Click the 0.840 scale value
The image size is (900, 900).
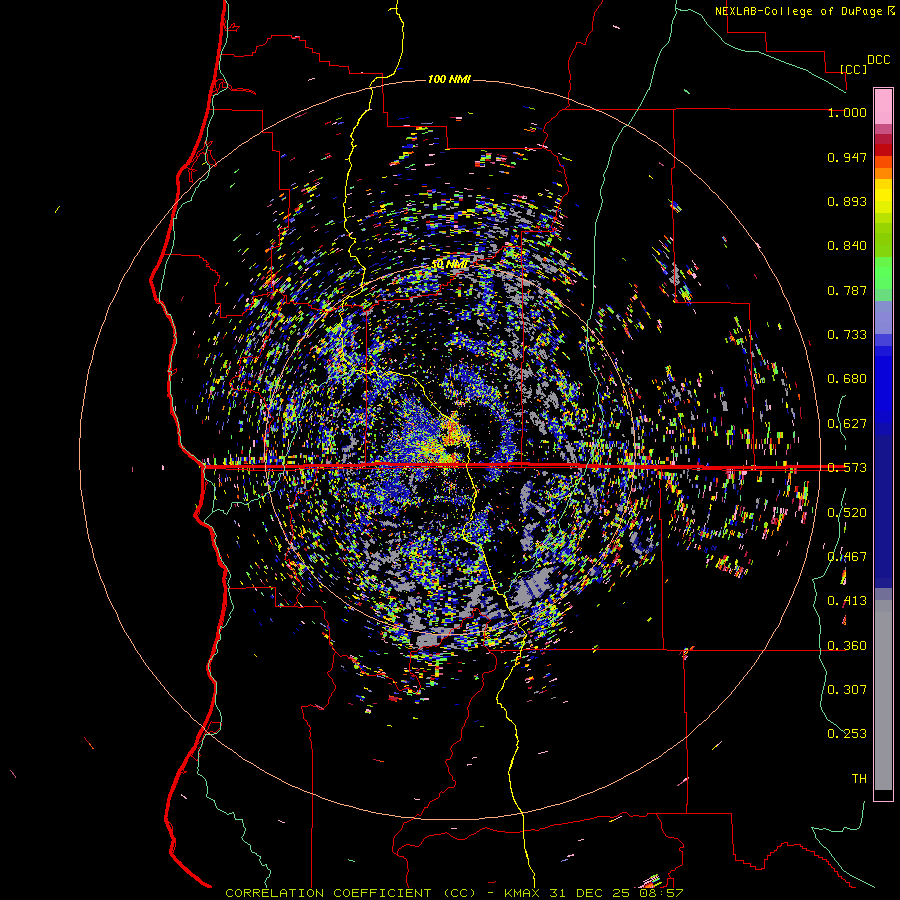[847, 246]
